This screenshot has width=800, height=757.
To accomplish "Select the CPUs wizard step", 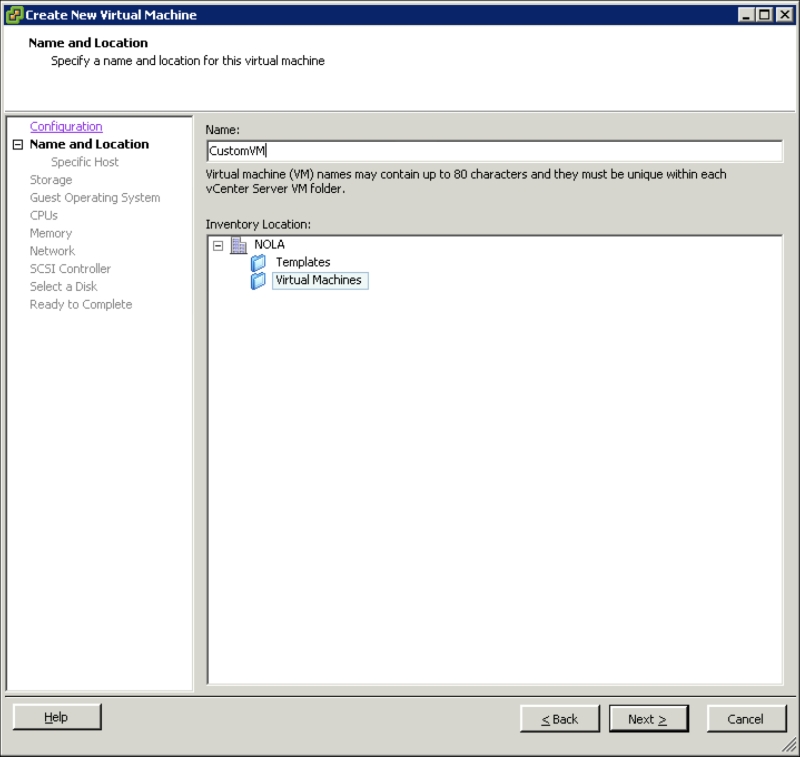I will pos(44,215).
